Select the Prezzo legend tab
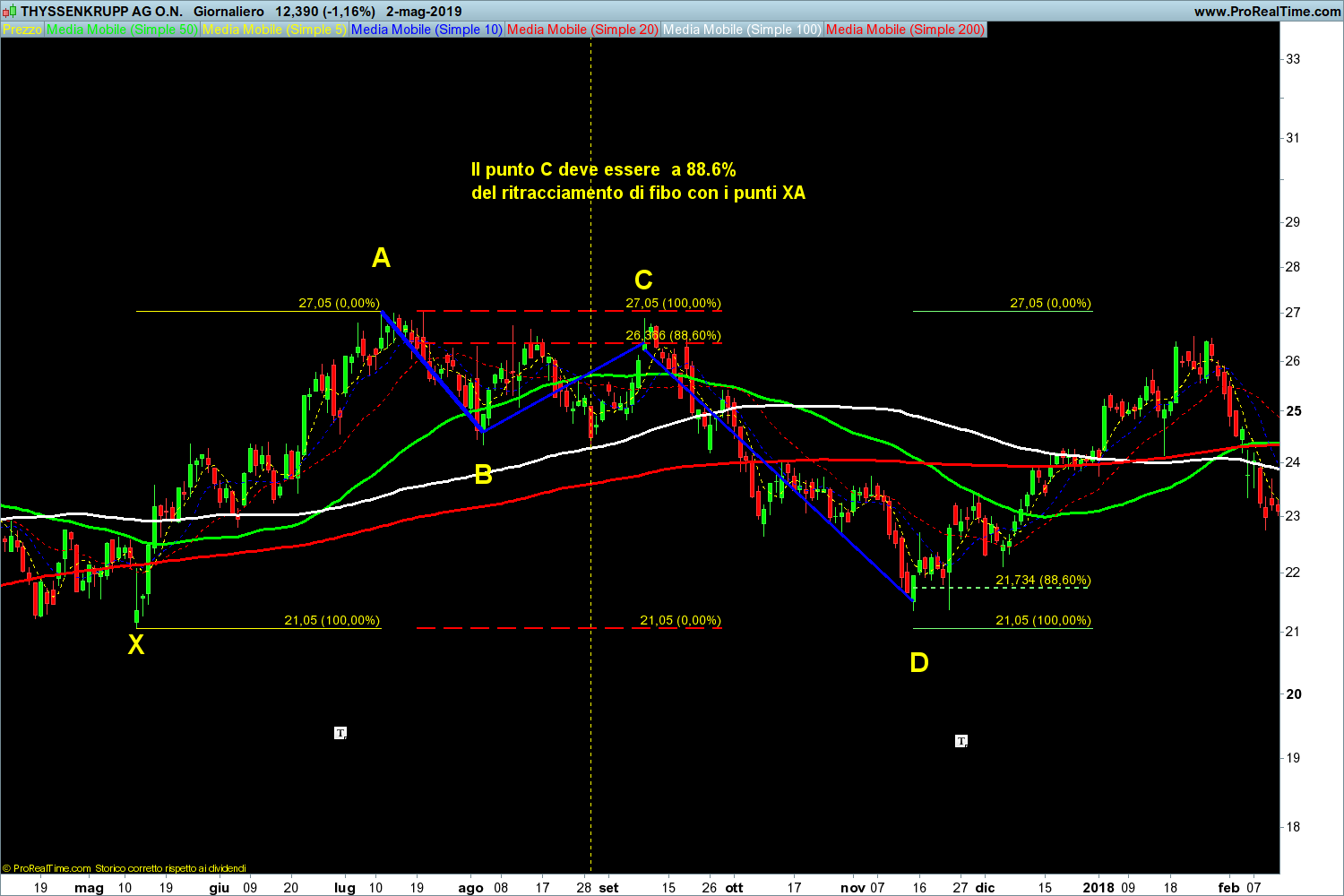This screenshot has height=896, width=1344. (x=22, y=30)
